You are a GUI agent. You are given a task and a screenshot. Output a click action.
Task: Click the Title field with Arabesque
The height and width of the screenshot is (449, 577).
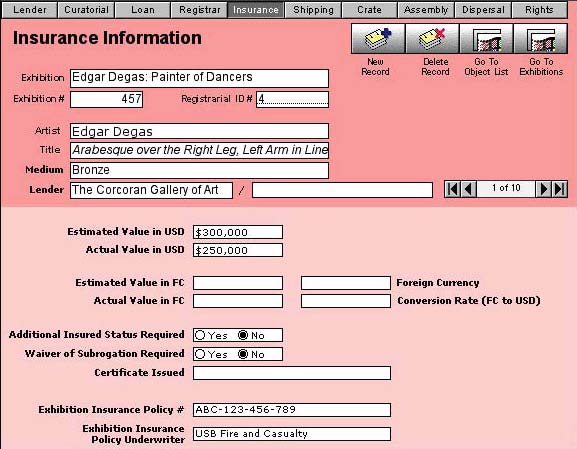[199, 150]
